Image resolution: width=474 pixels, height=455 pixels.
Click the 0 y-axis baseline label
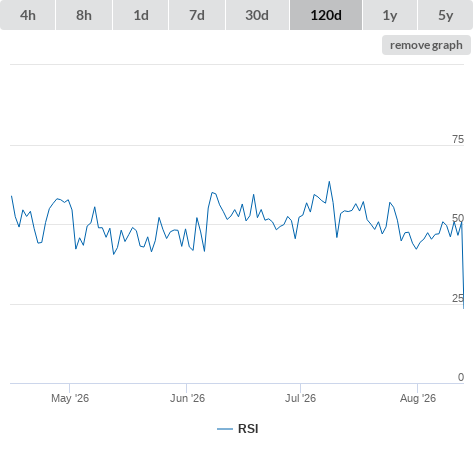[461, 377]
